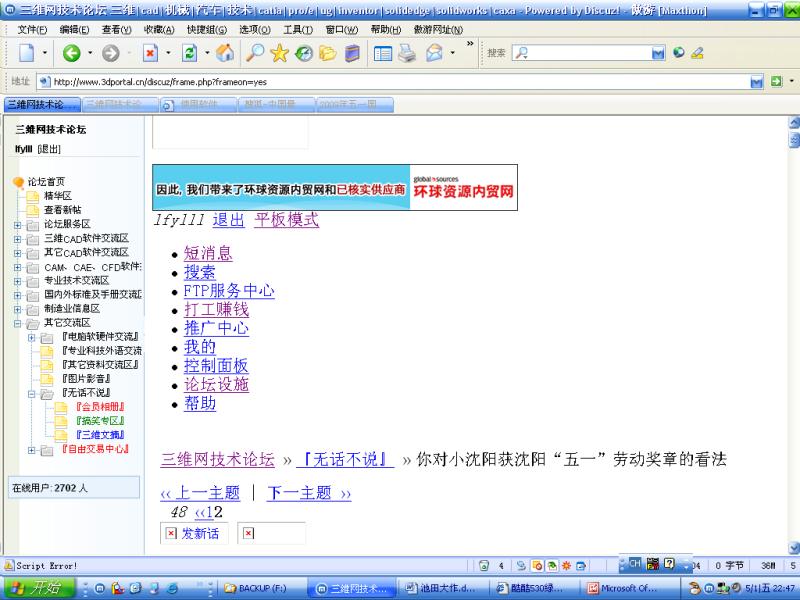Open the 精华区 item in sidebar tree
Image resolution: width=800 pixels, height=600 pixels.
[58, 196]
